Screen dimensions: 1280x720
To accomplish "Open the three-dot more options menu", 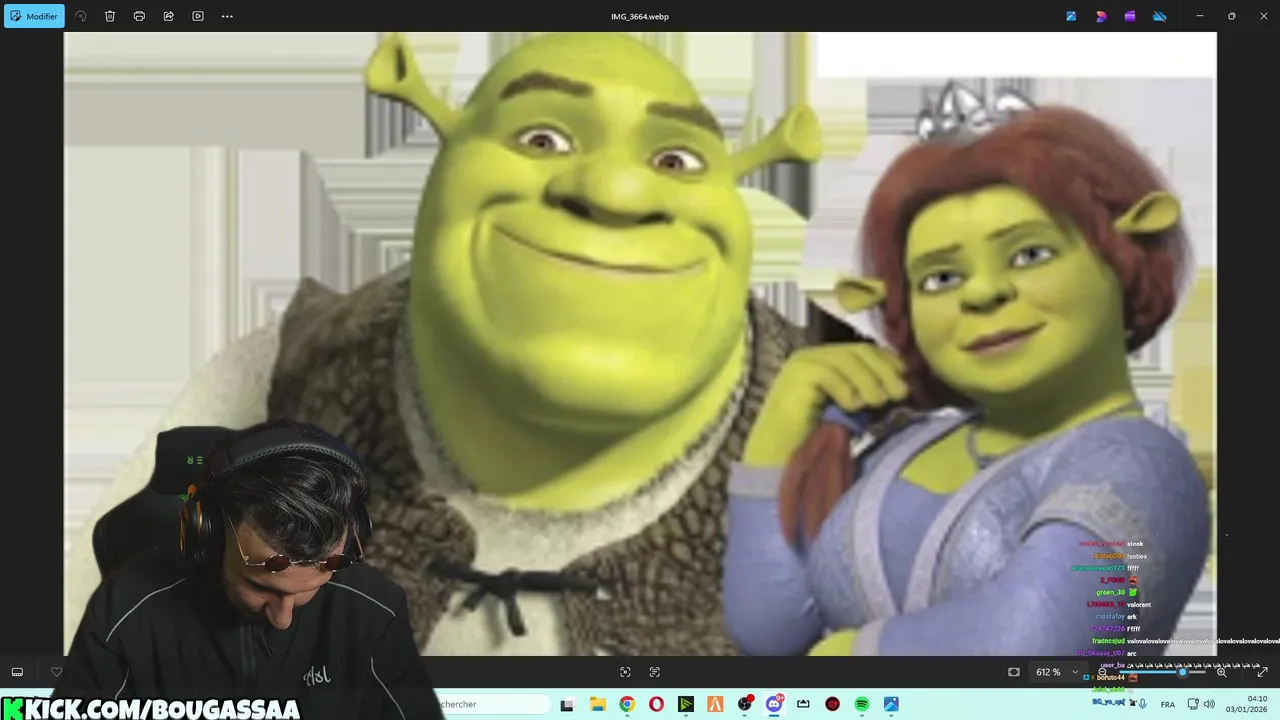I will tap(227, 16).
